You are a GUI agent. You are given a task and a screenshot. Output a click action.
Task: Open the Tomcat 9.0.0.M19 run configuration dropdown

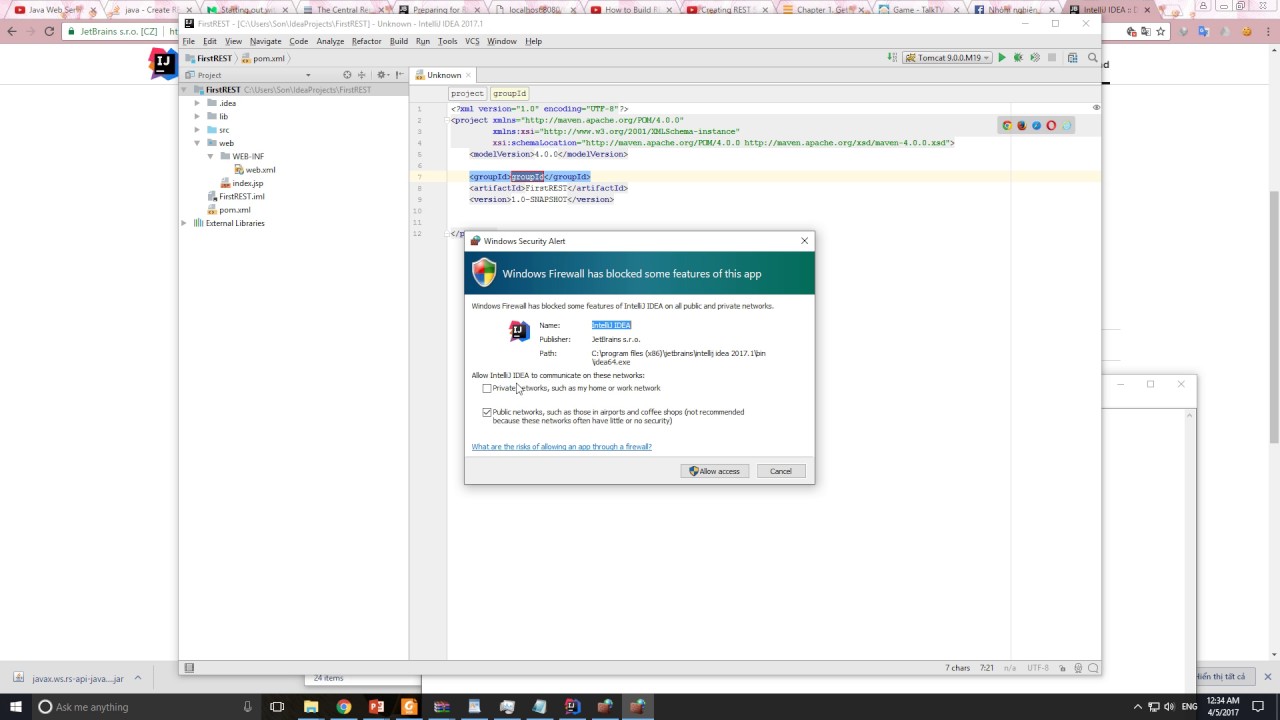click(947, 58)
